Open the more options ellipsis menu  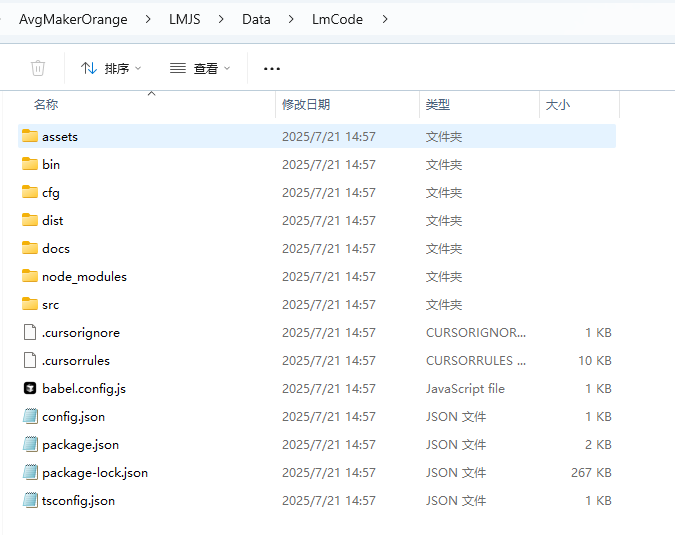tap(272, 68)
